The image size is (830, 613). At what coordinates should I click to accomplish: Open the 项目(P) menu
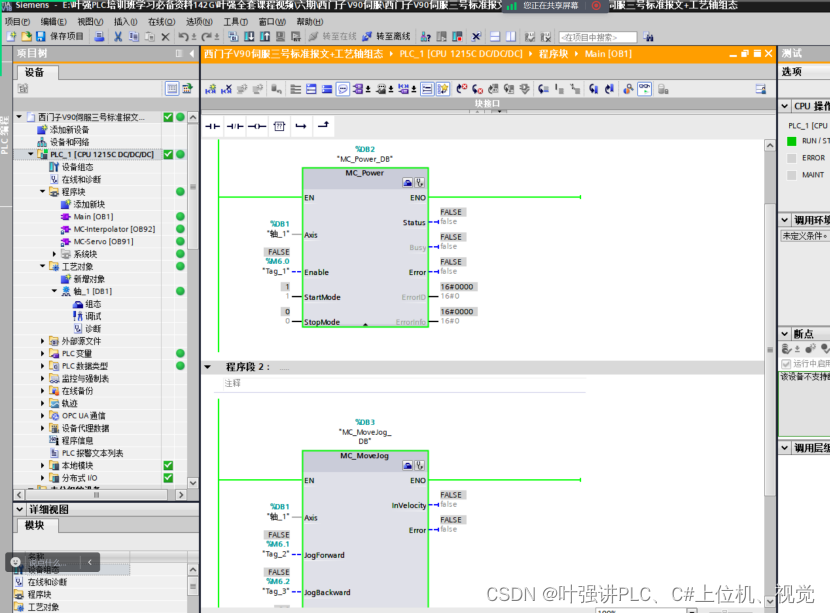point(17,22)
